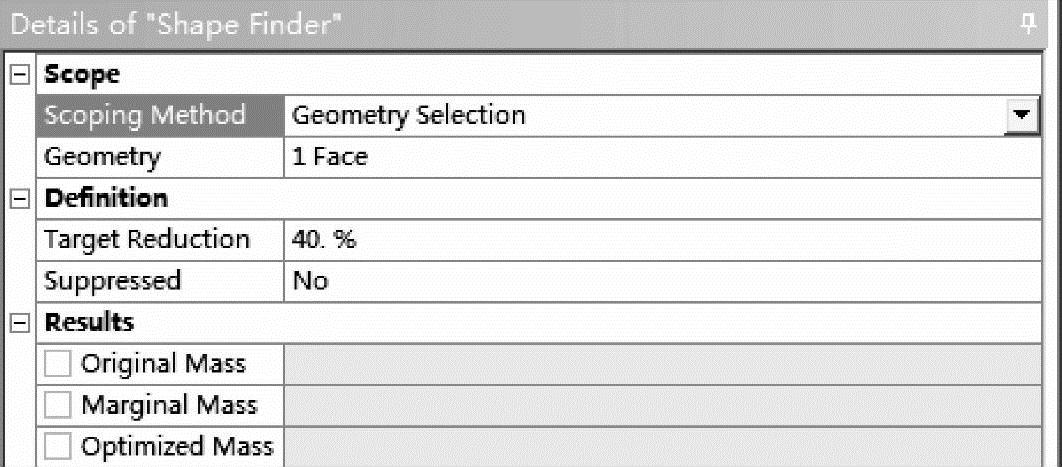Collapse the Scope section
This screenshot has width=1062, height=467.
point(19,74)
